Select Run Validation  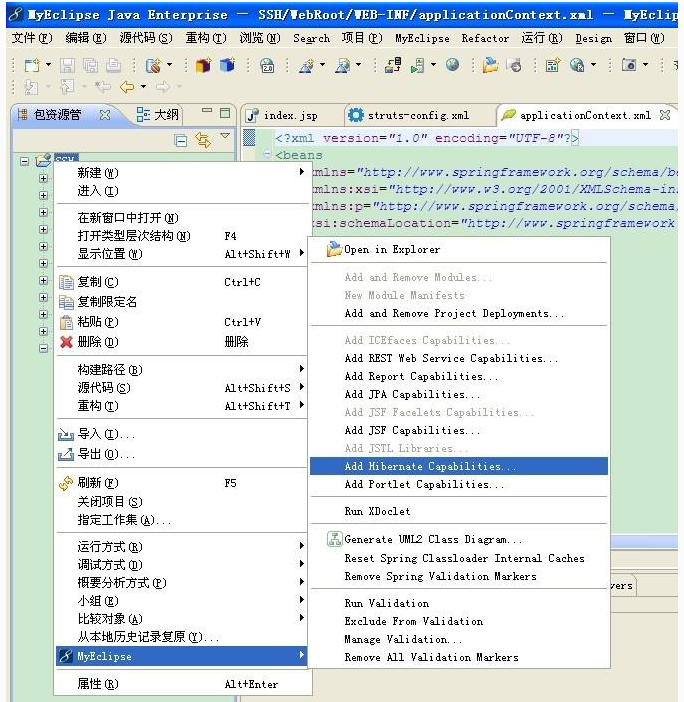pyautogui.click(x=459, y=603)
